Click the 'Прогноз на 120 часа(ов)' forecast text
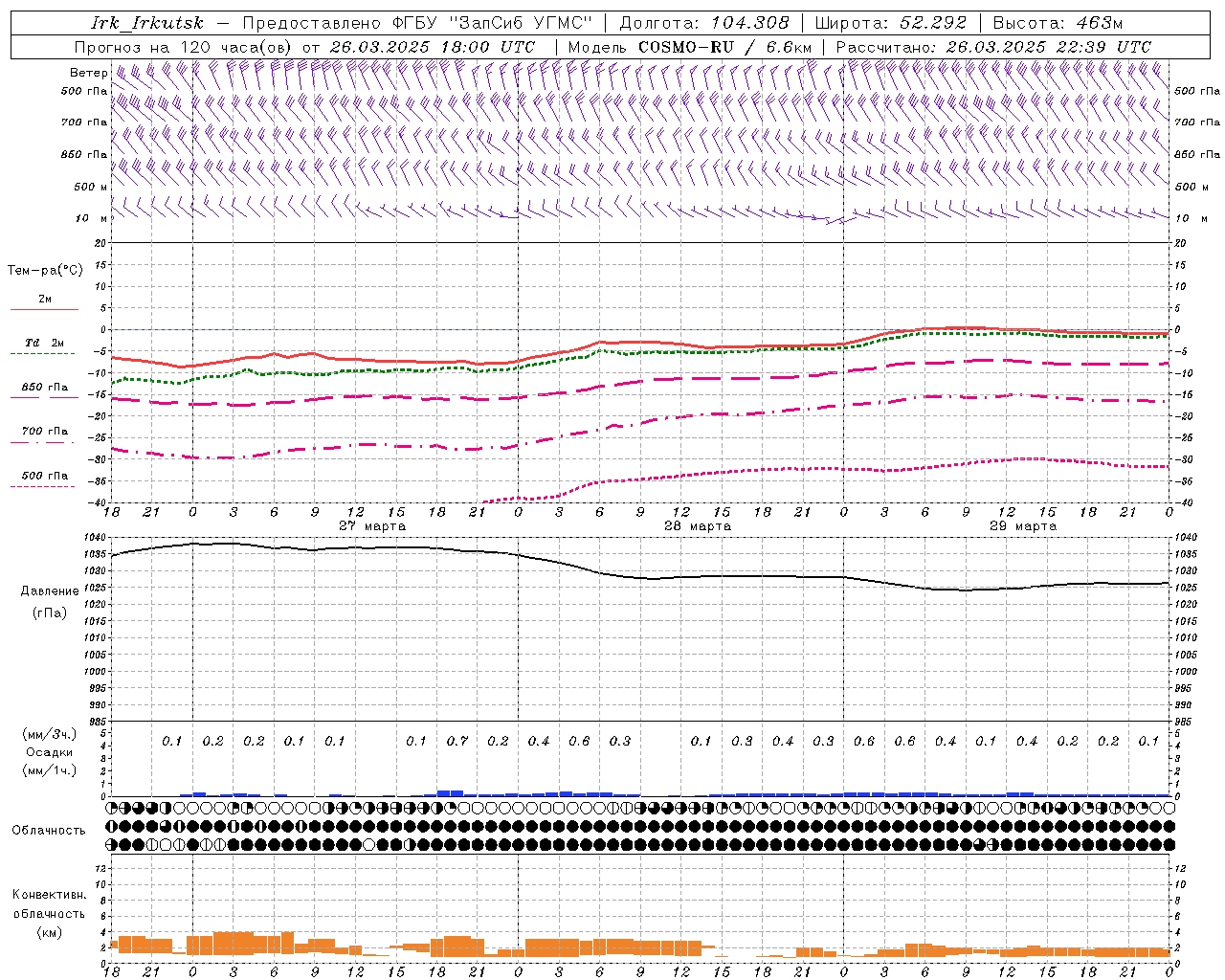 185,47
